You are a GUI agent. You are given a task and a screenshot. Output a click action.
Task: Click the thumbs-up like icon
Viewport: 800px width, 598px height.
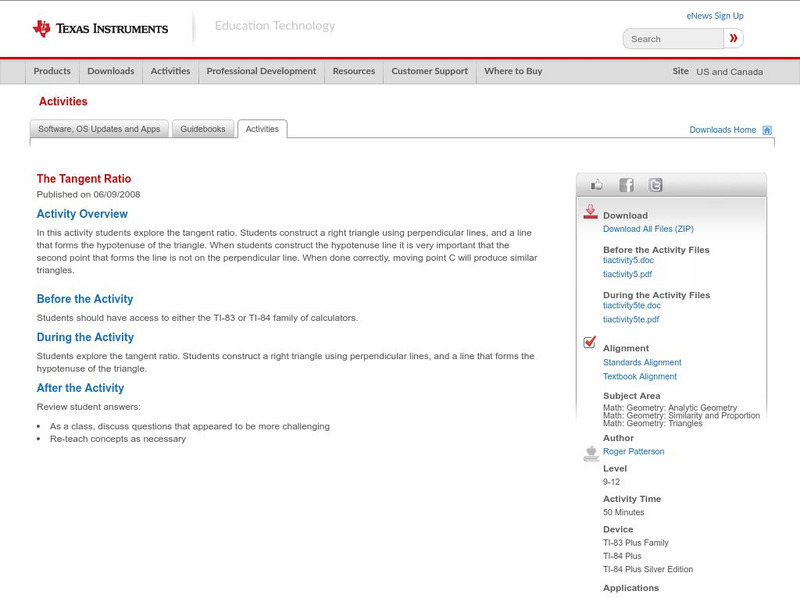pyautogui.click(x=598, y=183)
